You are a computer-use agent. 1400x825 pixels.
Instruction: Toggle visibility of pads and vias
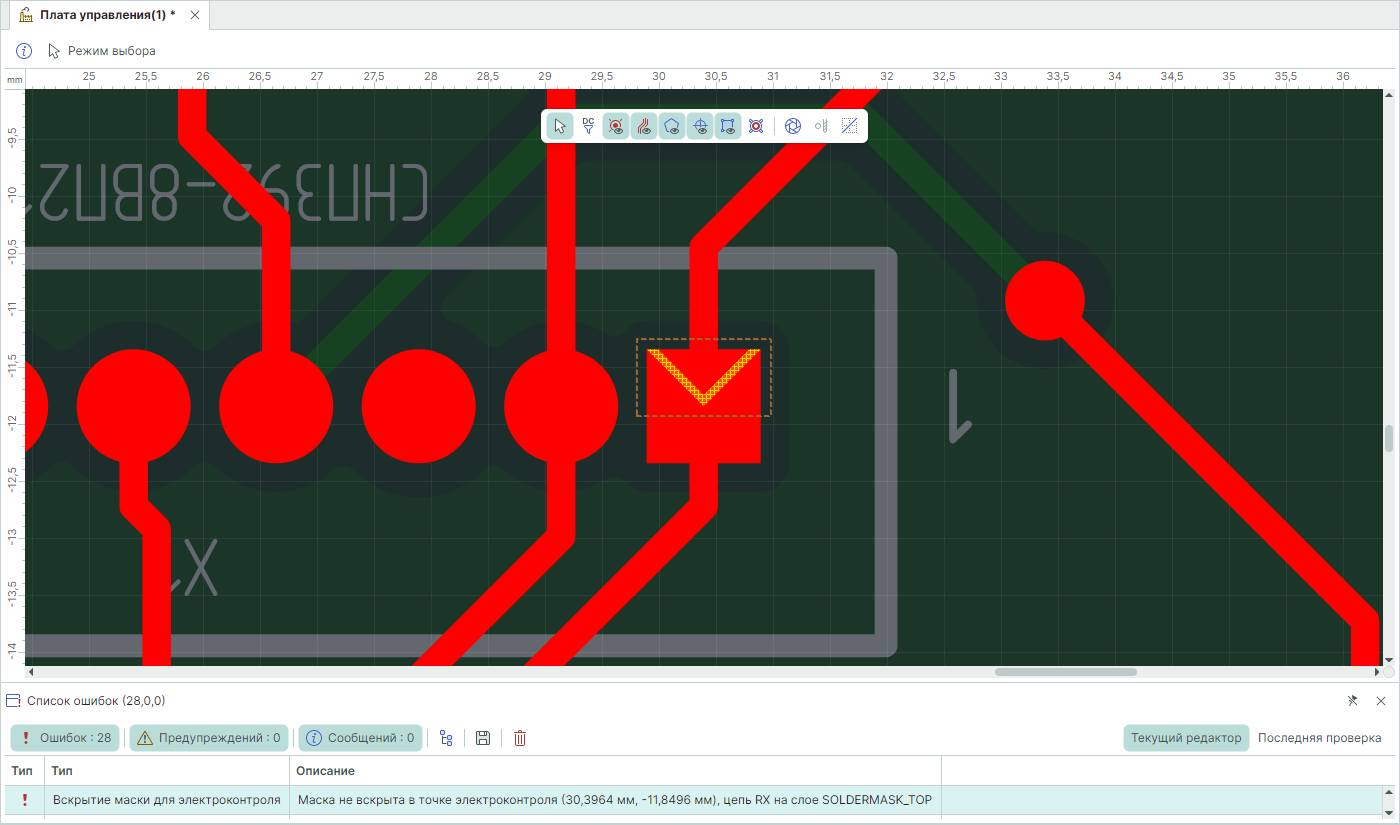point(616,126)
